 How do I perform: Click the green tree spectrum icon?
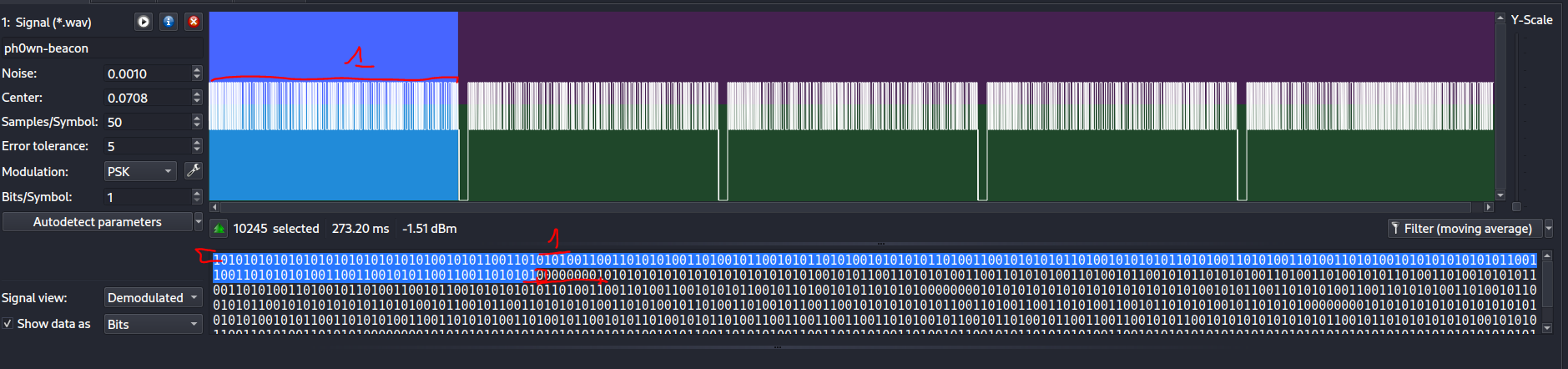219,229
